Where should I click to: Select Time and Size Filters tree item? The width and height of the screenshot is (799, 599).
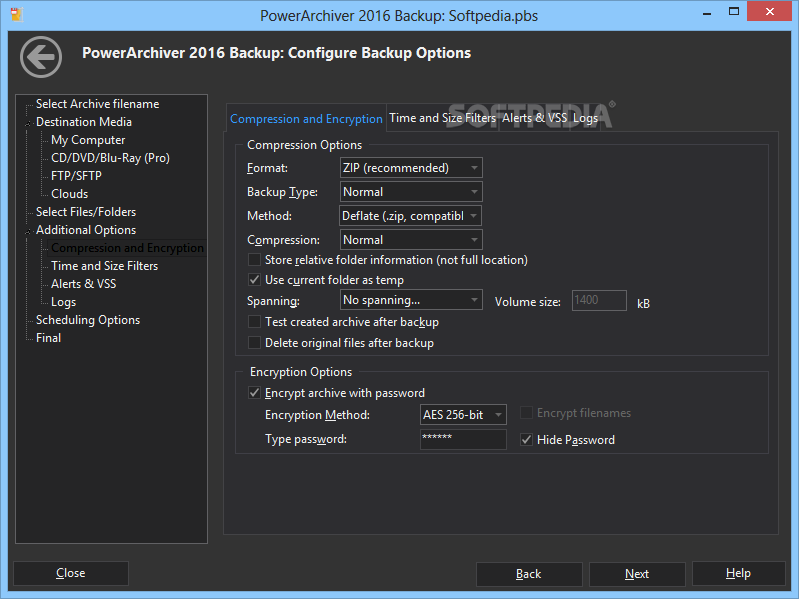104,266
